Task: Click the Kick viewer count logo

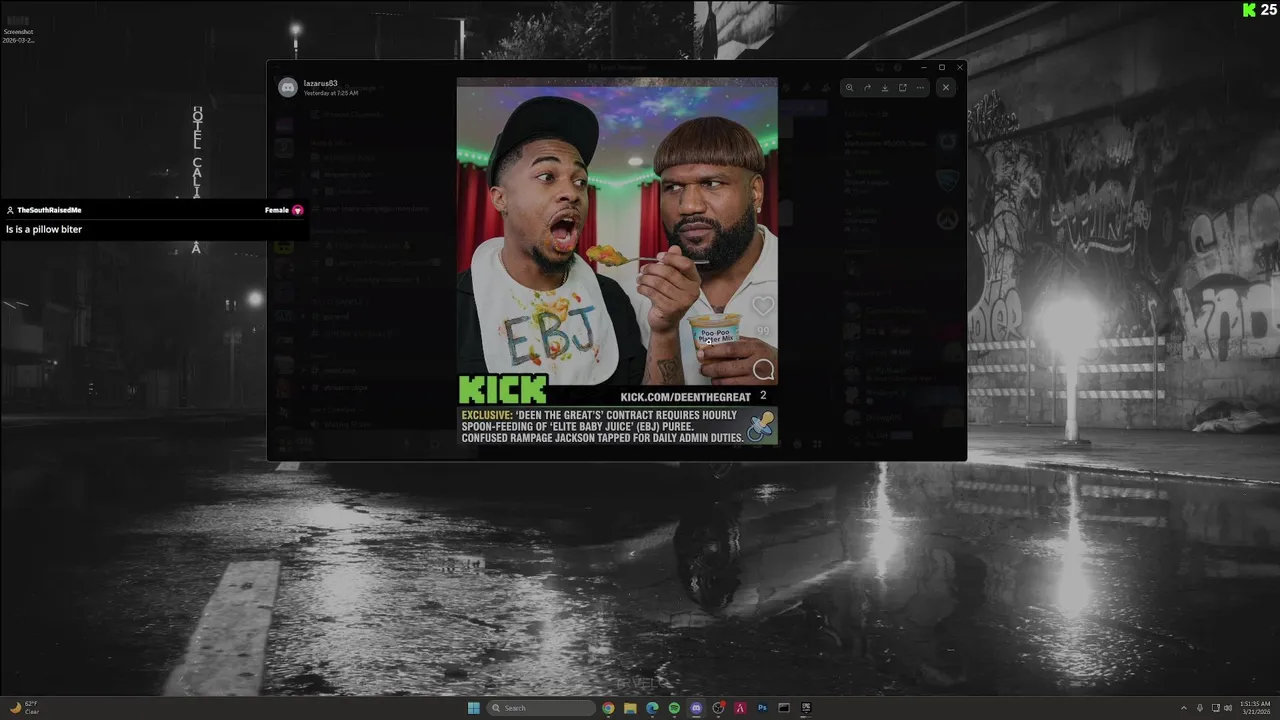Action: (x=1249, y=10)
